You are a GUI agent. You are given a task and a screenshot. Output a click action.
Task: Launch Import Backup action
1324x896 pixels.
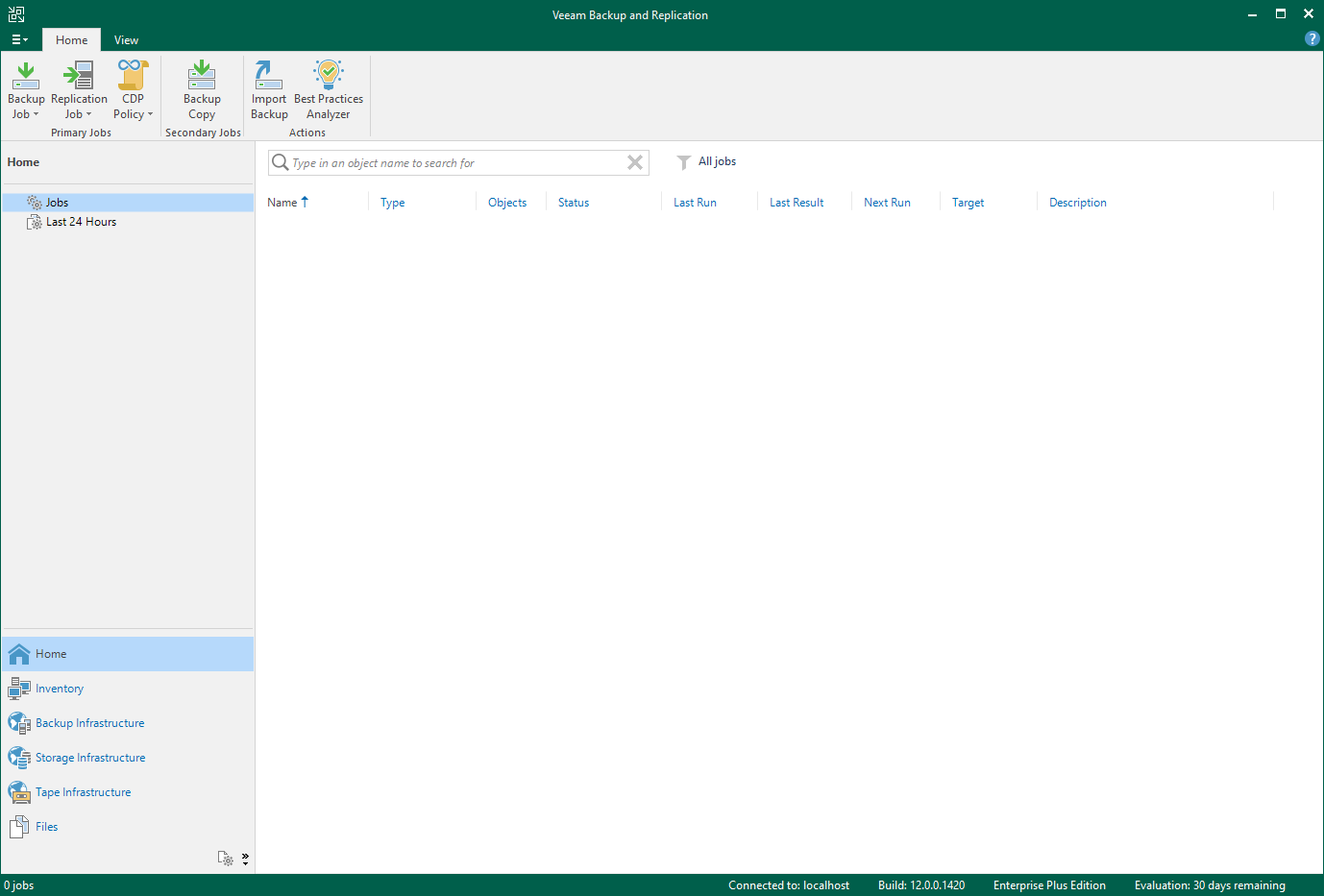tap(269, 76)
